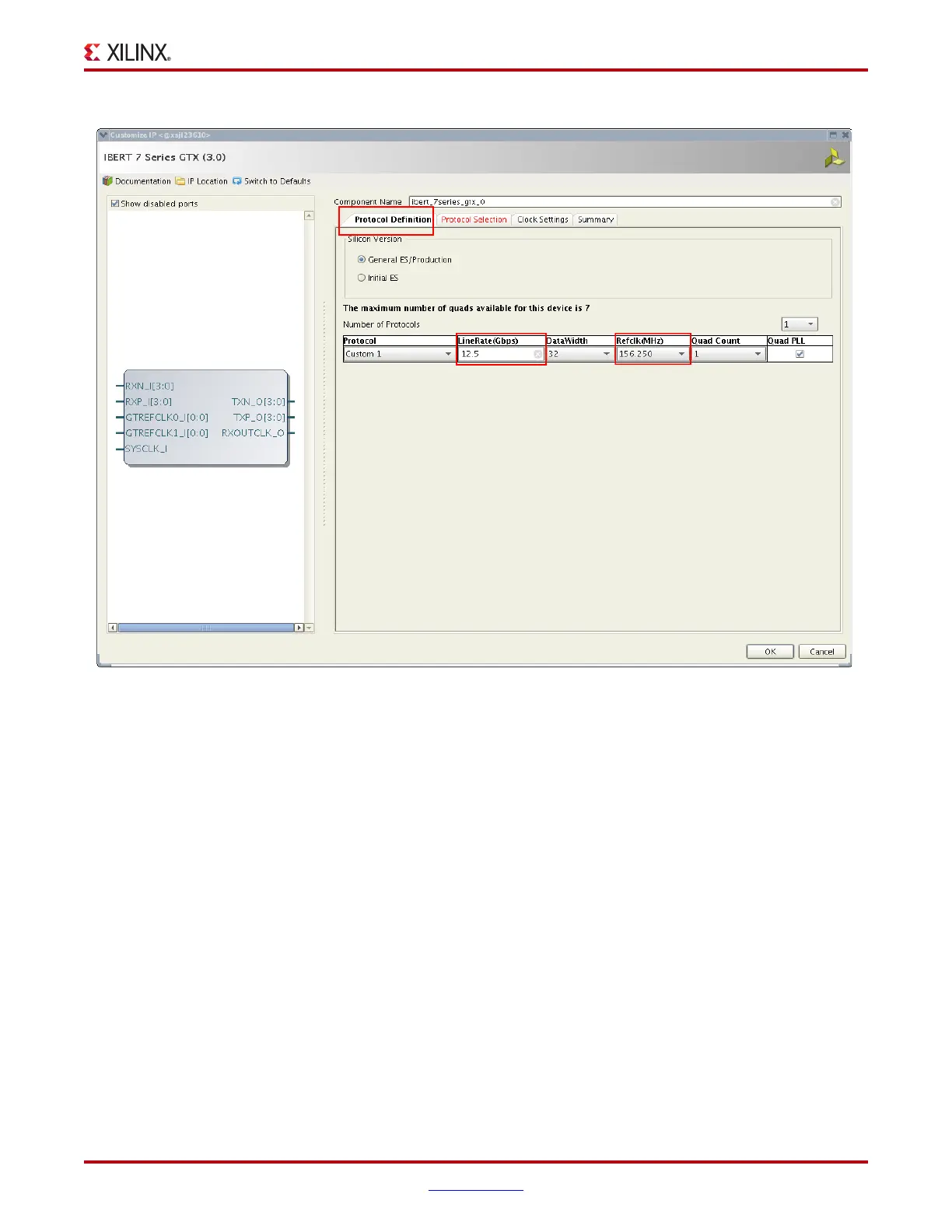Viewport: 952px width, 1232px height.
Task: Click the IP Location link text
Action: [x=208, y=181]
